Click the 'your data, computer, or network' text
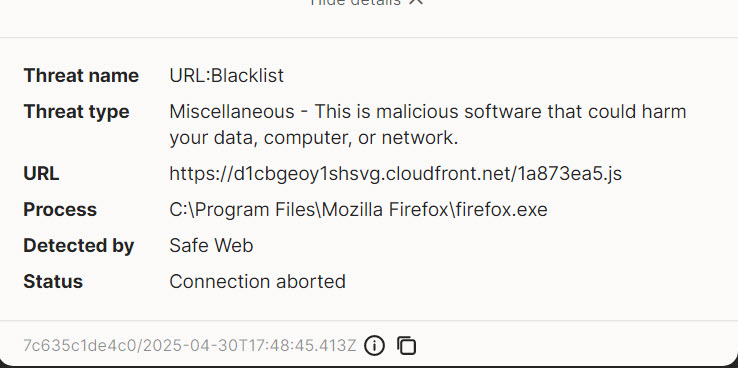This screenshot has height=368, width=738. [x=313, y=138]
